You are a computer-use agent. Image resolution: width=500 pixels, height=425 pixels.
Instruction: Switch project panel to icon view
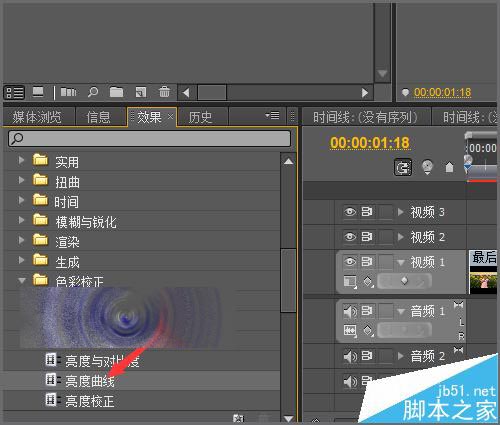pyautogui.click(x=38, y=92)
